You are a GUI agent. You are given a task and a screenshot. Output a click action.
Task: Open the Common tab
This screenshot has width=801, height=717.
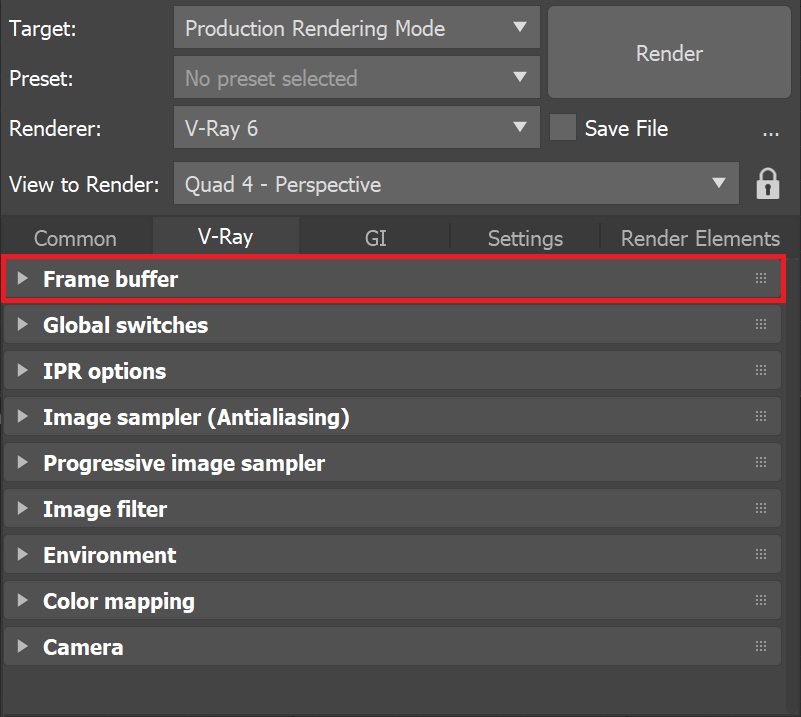click(x=75, y=237)
